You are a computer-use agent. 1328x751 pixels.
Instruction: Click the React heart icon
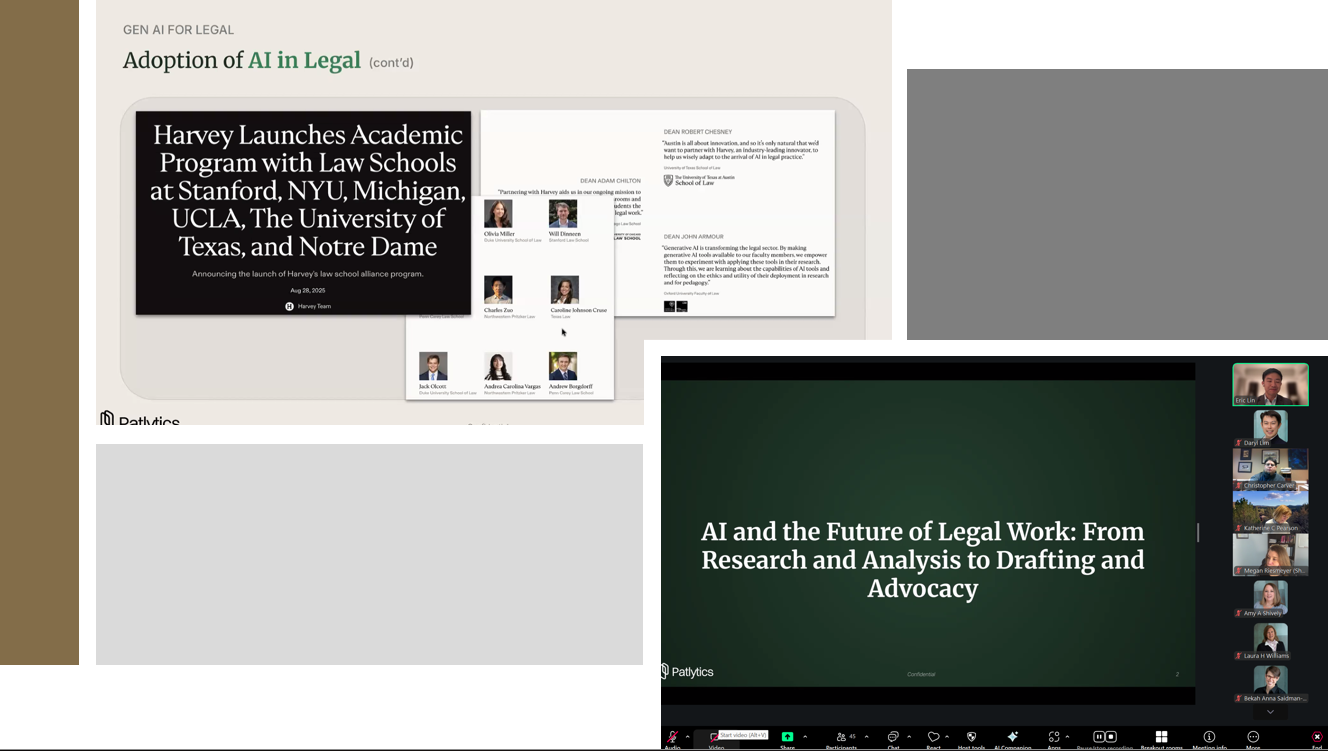pyautogui.click(x=933, y=737)
